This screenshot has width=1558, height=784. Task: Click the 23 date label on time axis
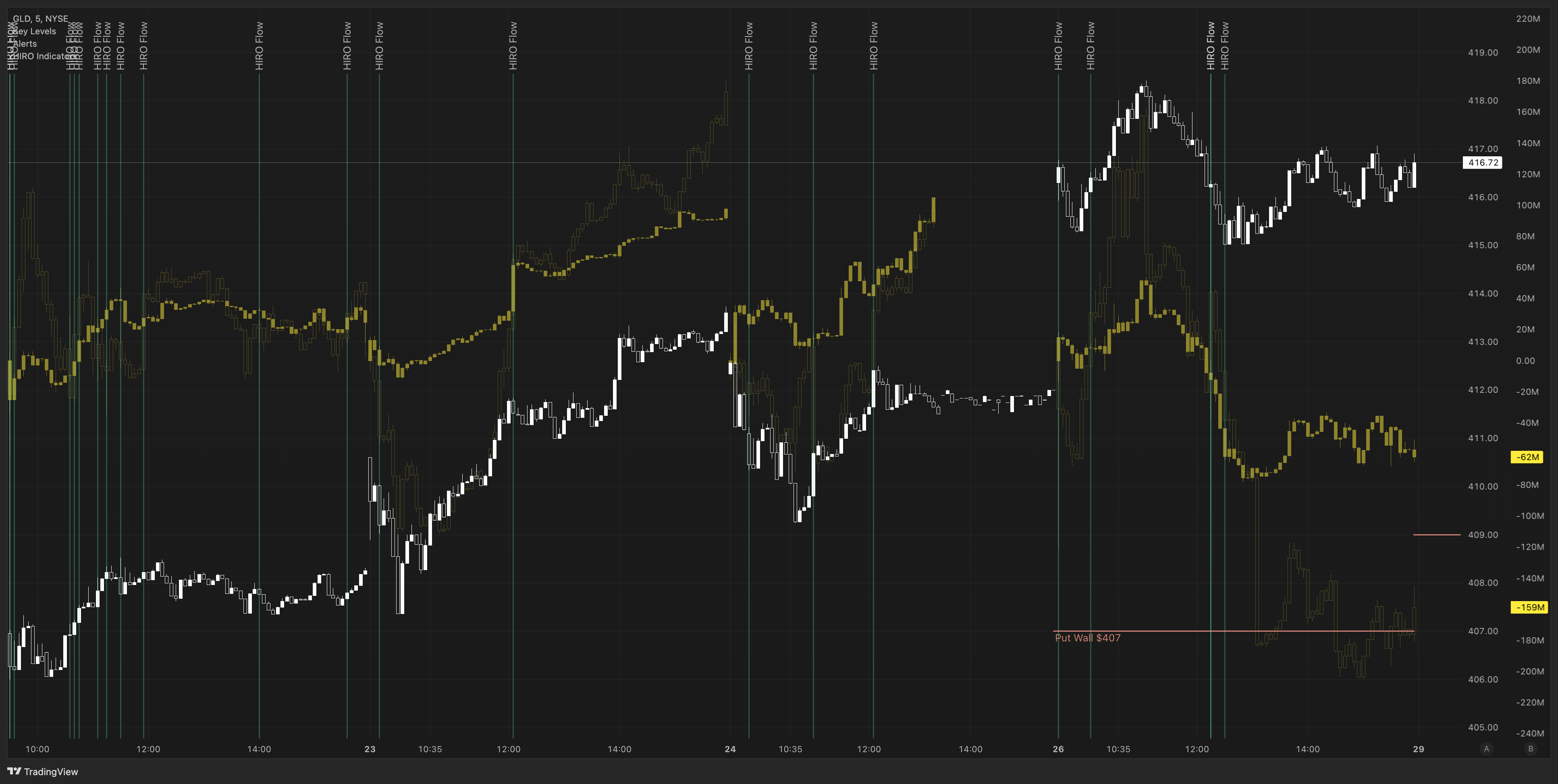click(x=370, y=749)
